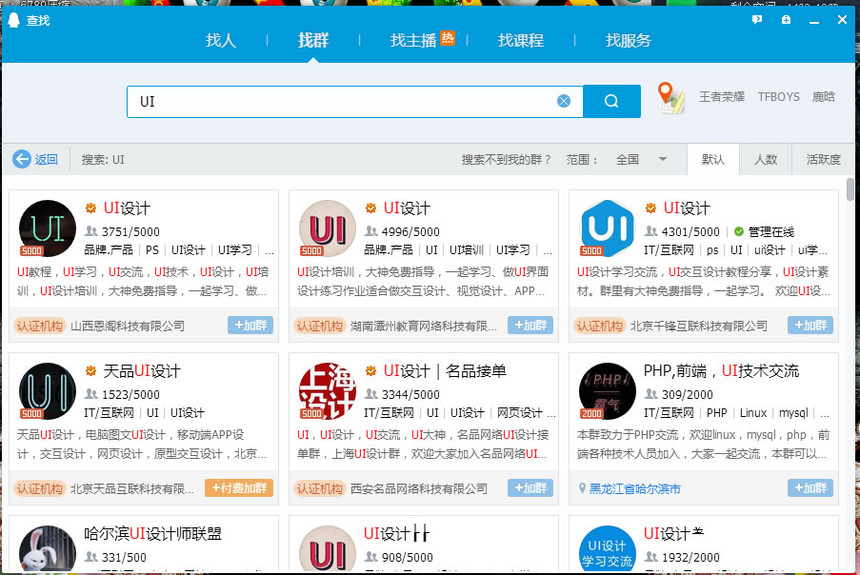This screenshot has height=575, width=860.
Task: Open the feedback speech bubble icon
Action: pos(757,20)
